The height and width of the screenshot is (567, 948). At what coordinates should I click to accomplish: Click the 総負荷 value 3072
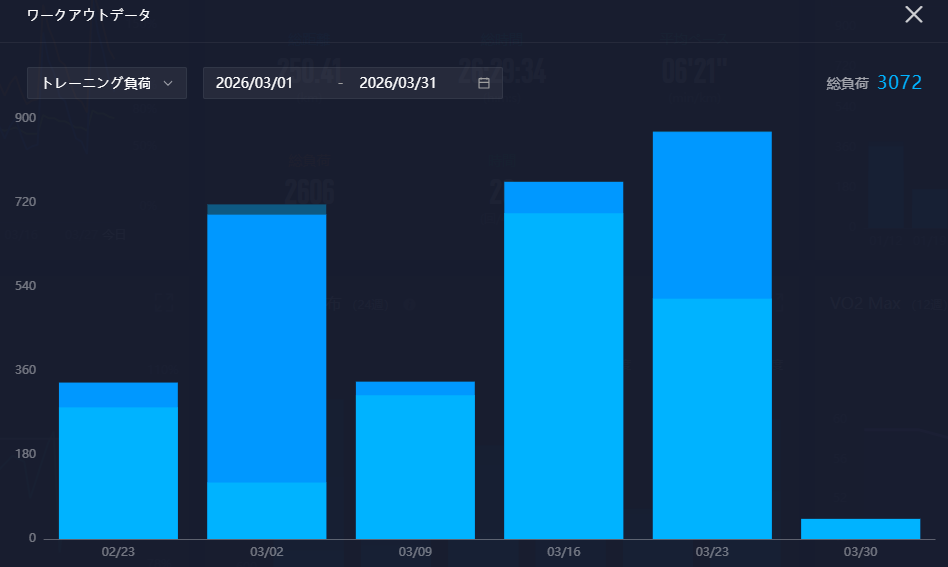coord(899,83)
